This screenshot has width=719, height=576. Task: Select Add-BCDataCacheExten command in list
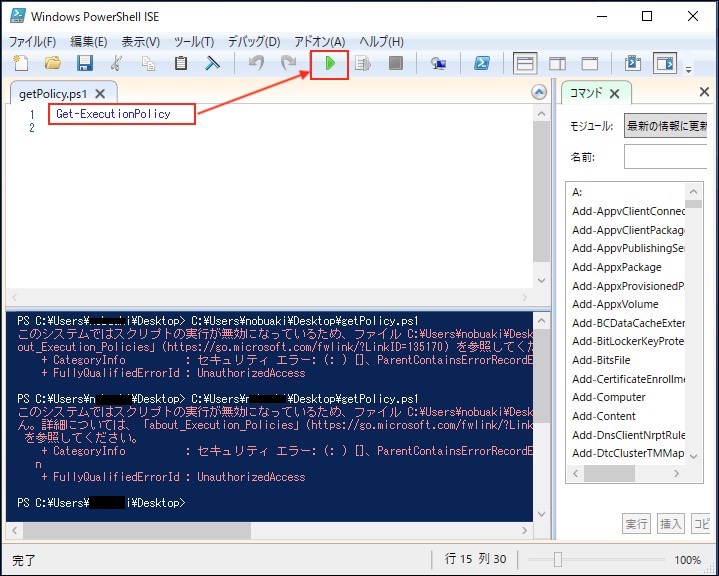628,323
